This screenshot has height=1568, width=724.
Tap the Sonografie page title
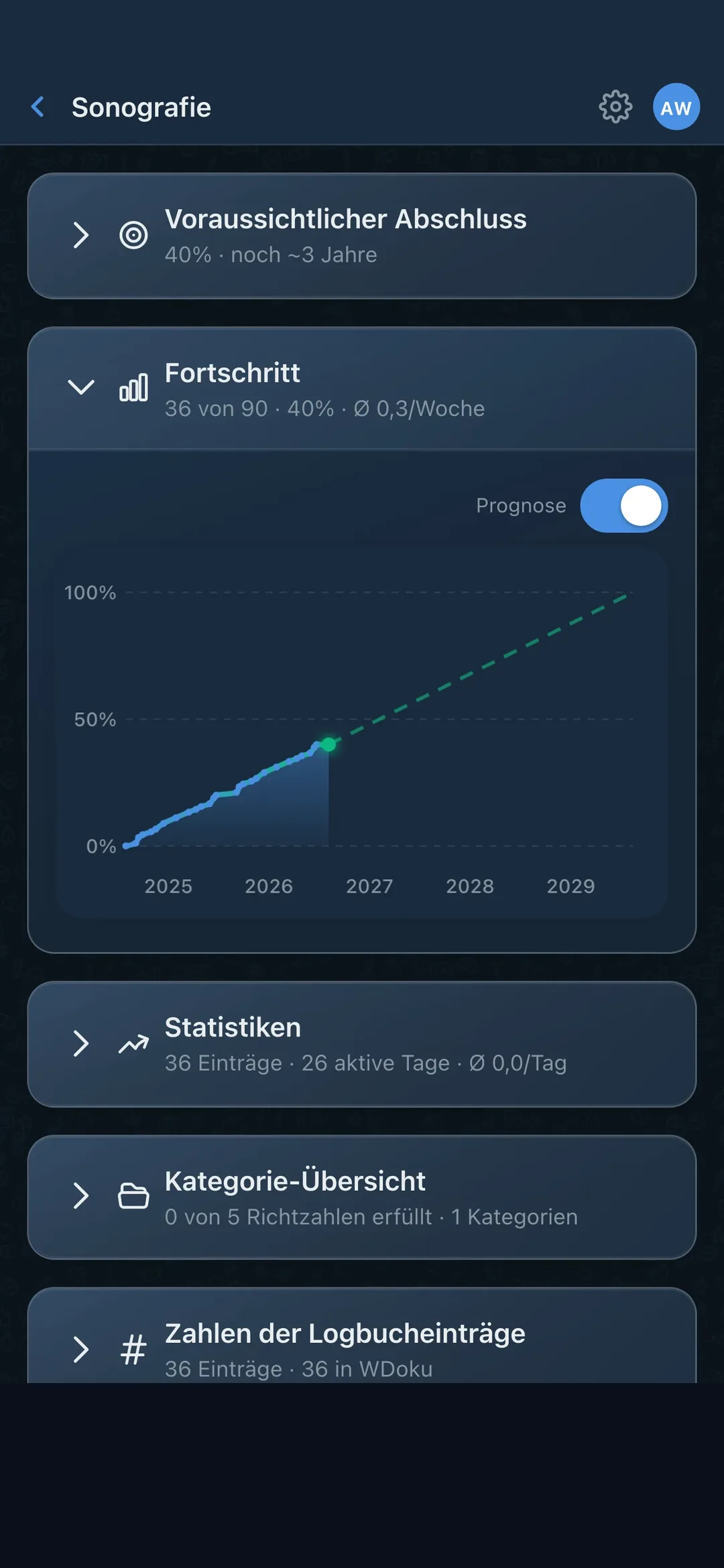(x=141, y=107)
